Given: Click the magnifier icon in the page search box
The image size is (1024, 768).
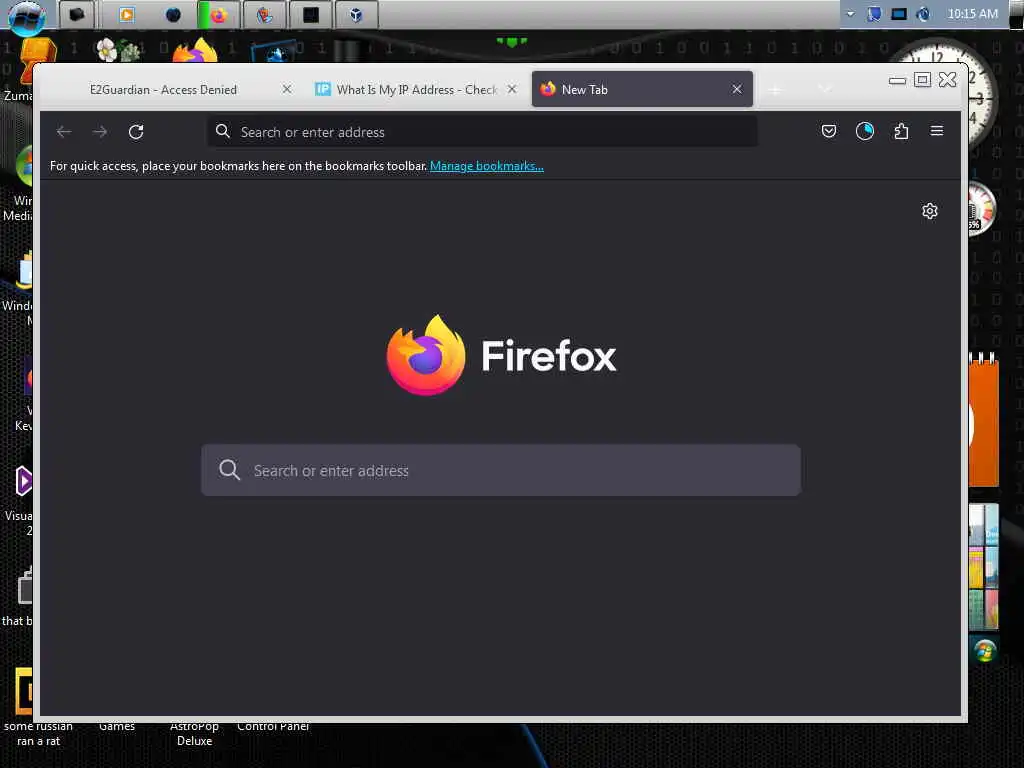Looking at the screenshot, I should tap(229, 470).
